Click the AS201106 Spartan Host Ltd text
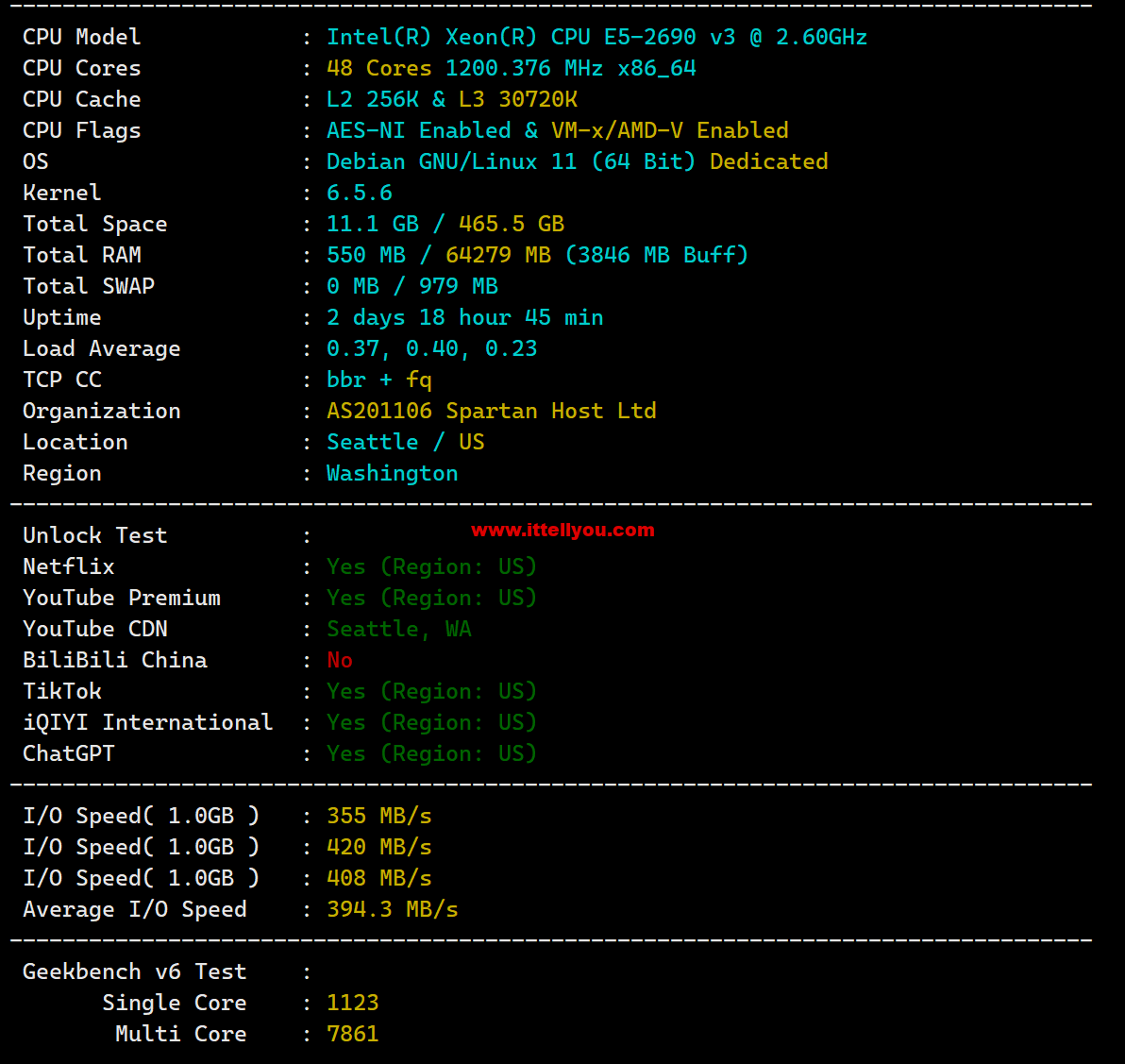The height and width of the screenshot is (1064, 1125). [x=492, y=411]
